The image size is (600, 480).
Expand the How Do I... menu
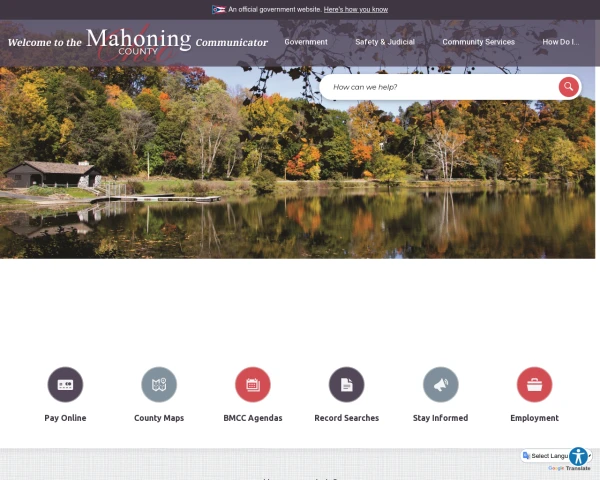561,42
